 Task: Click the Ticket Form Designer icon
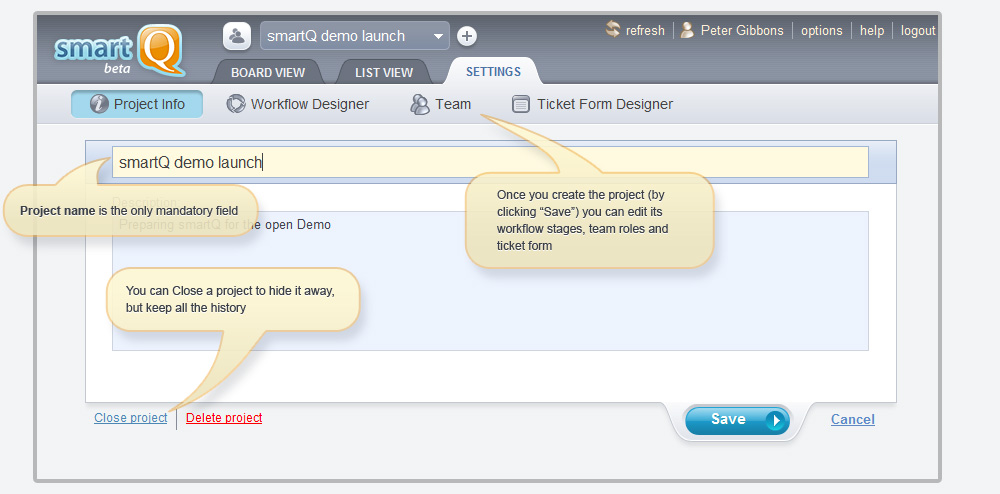click(x=521, y=104)
